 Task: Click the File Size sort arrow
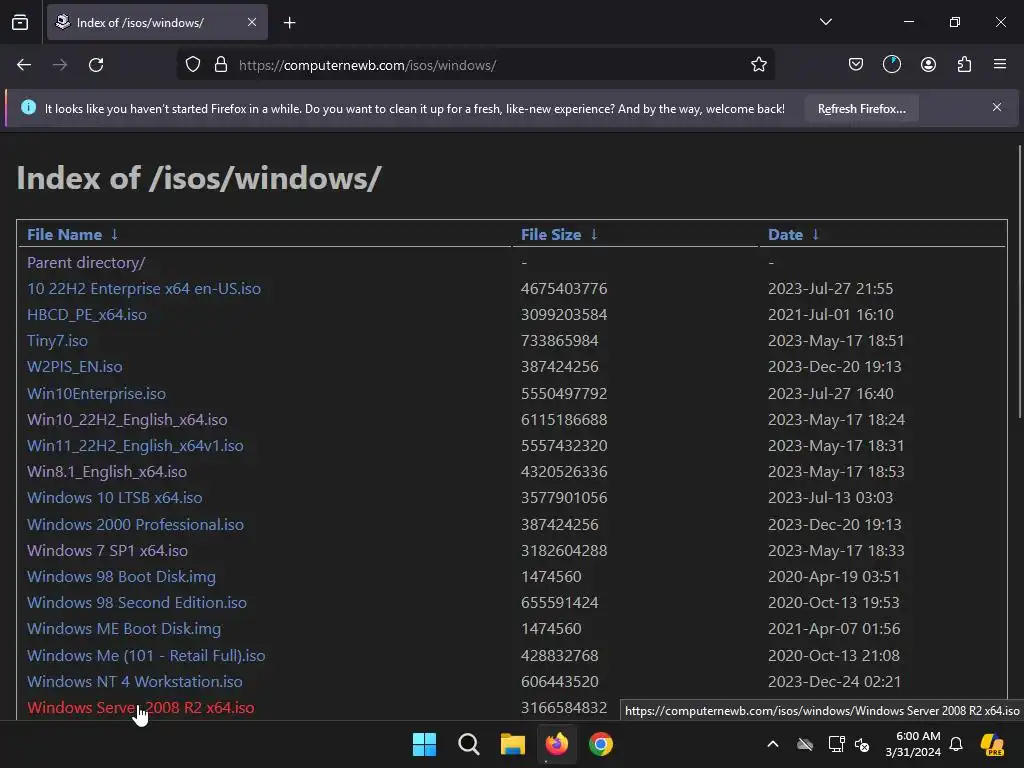tap(594, 234)
